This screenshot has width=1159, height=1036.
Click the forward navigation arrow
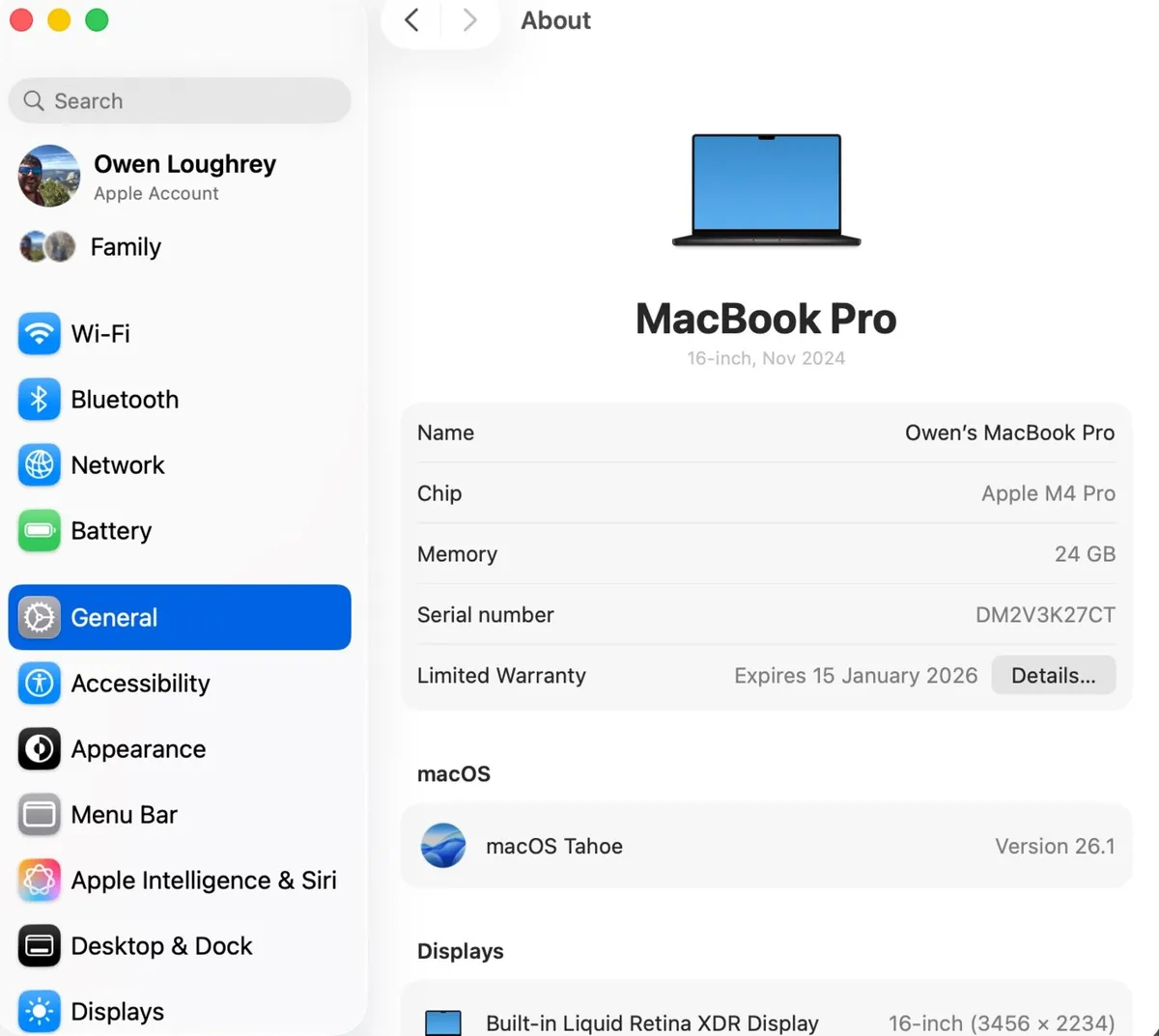(469, 19)
